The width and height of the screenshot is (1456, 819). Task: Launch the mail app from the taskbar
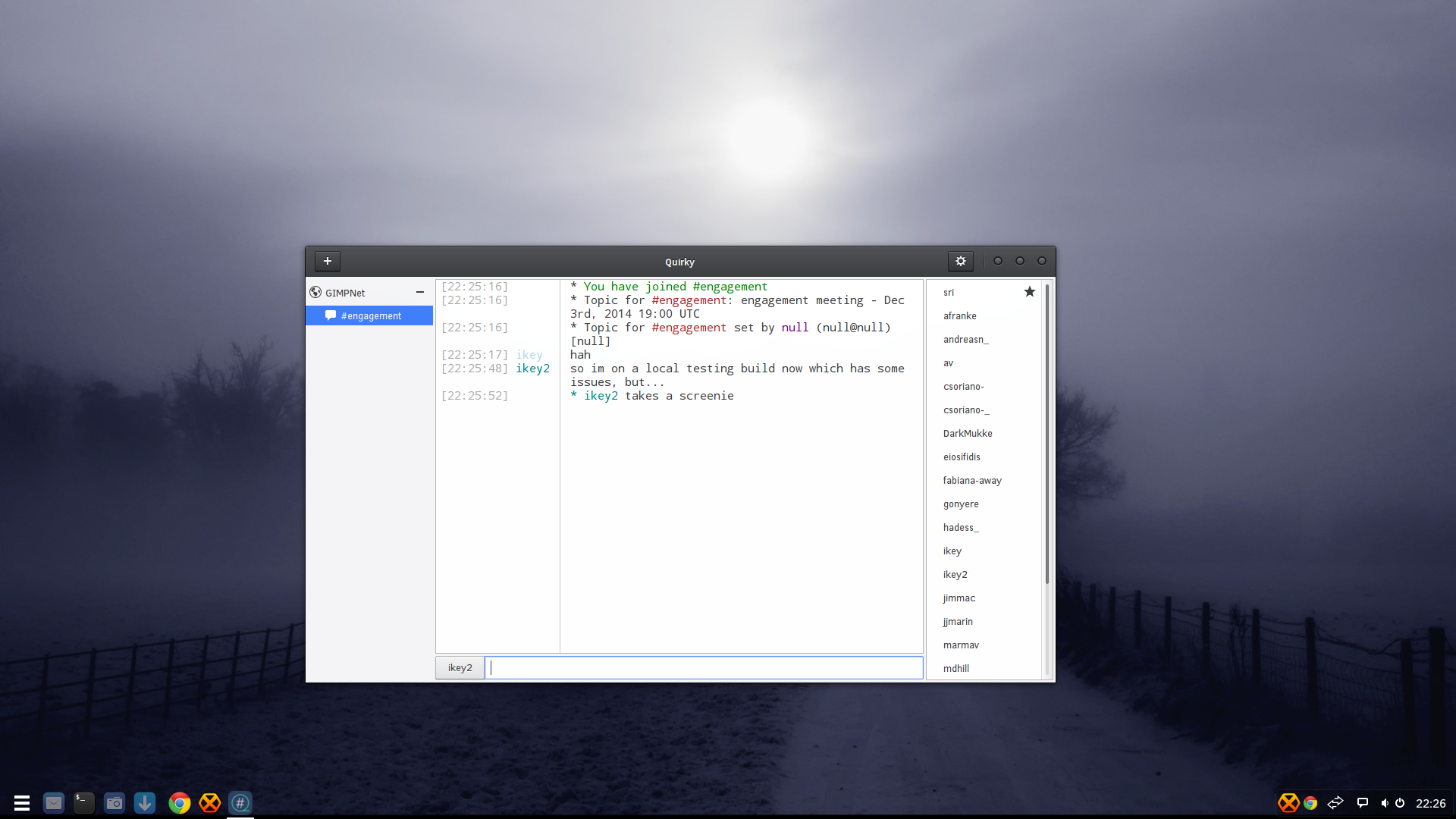53,802
